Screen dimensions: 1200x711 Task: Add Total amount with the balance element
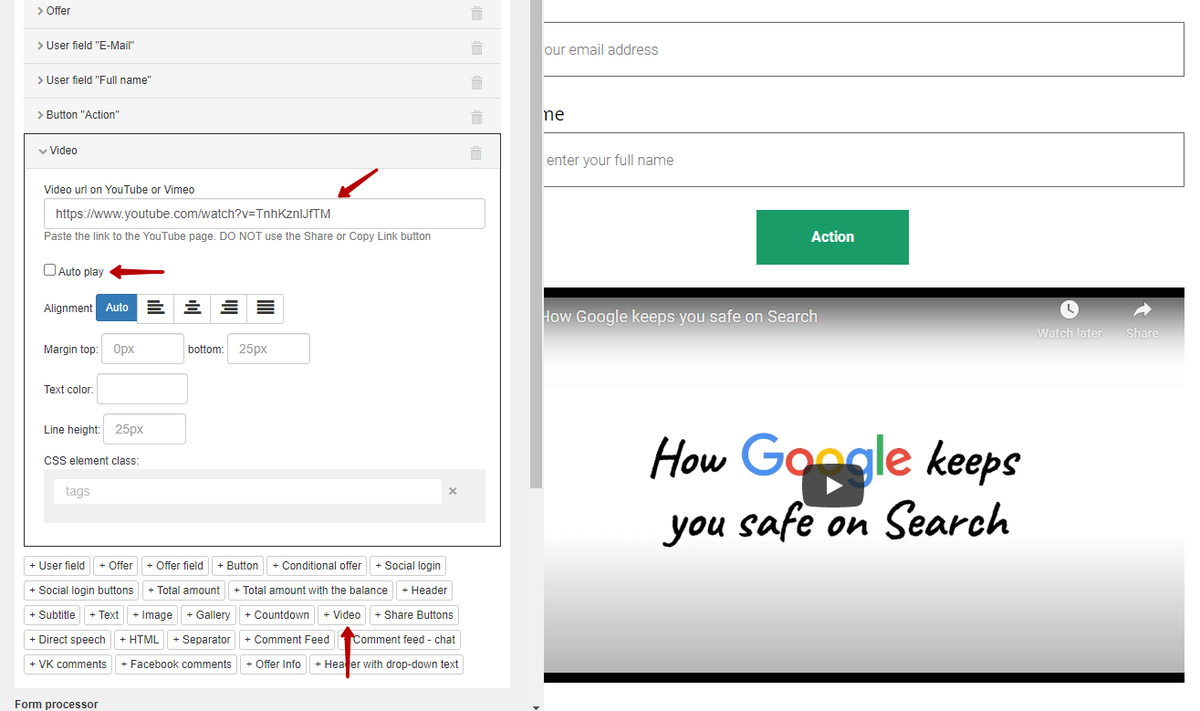(x=311, y=591)
